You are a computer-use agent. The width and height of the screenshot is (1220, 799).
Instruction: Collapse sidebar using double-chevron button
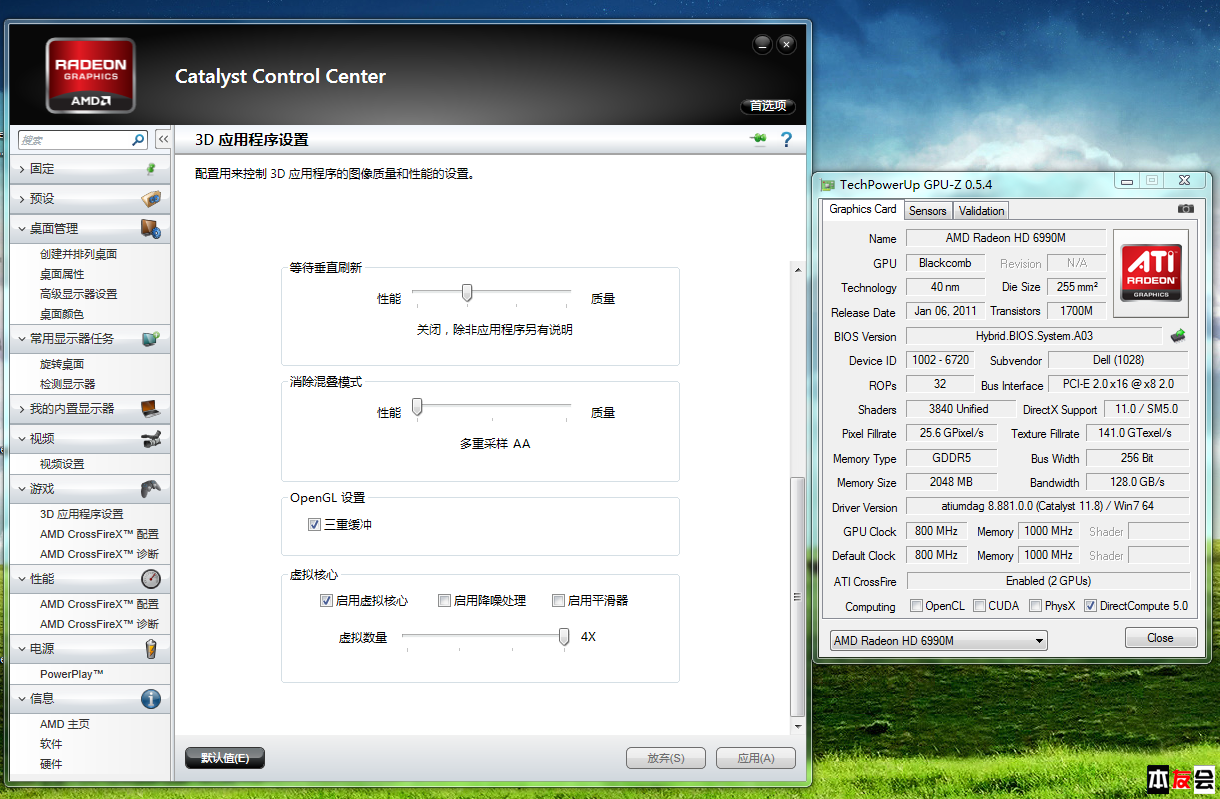pos(163,140)
